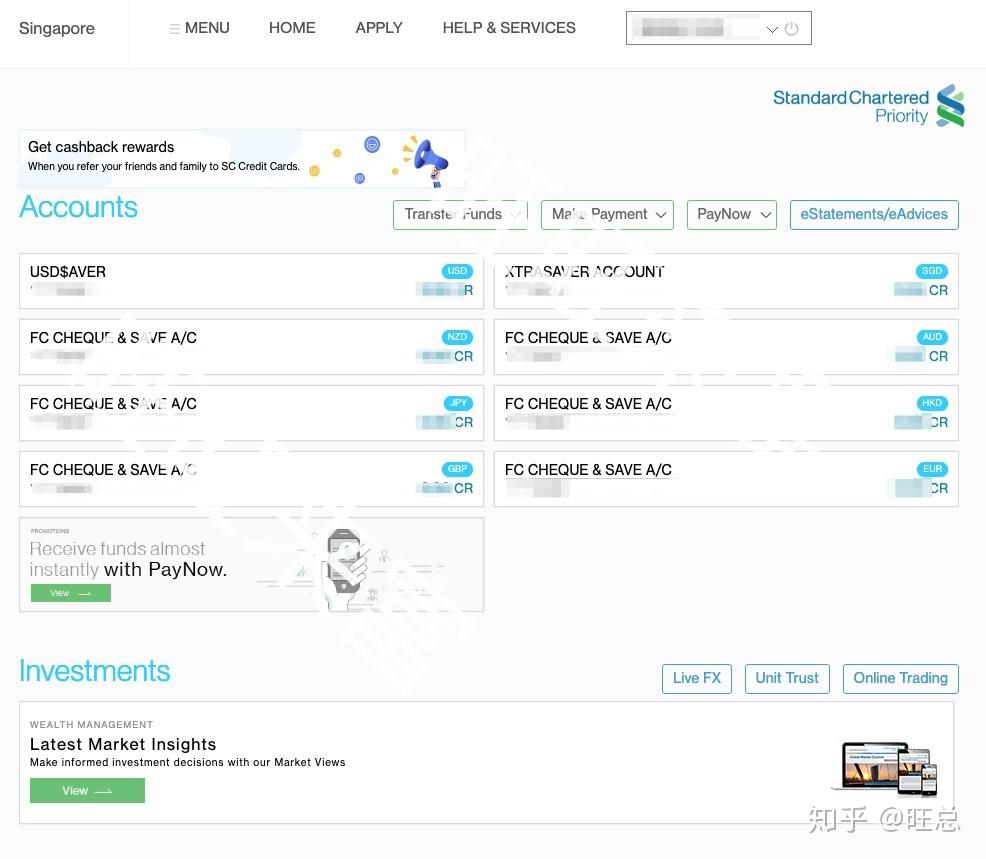Click the JPY currency badge

[458, 403]
